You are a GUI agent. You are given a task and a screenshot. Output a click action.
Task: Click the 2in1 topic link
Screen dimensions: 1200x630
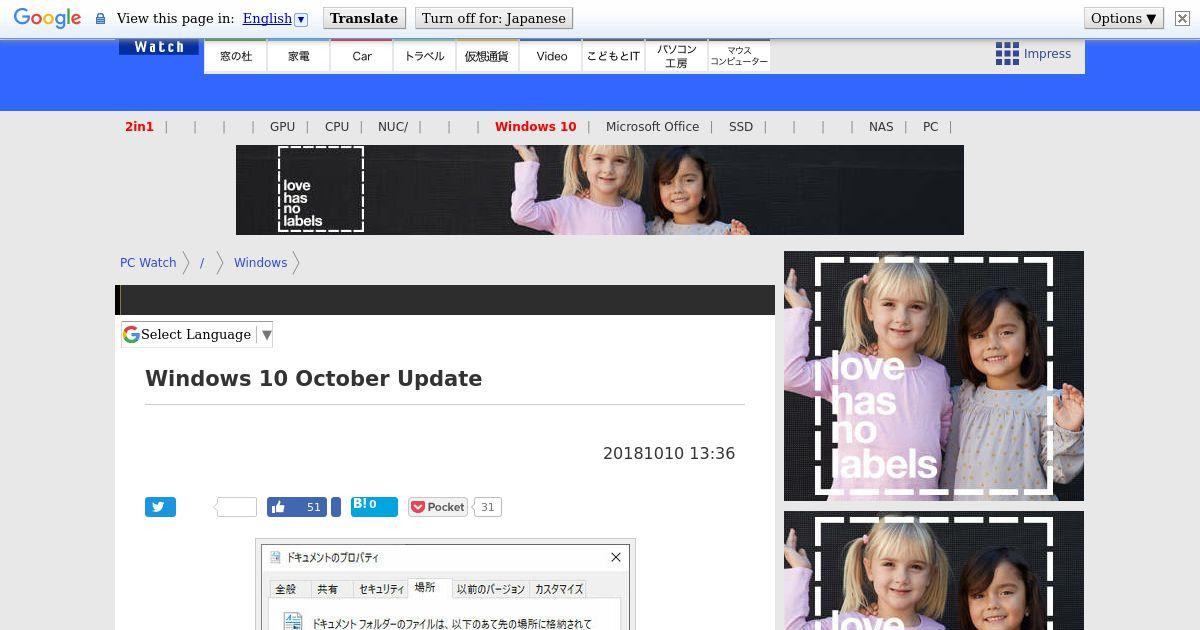139,127
